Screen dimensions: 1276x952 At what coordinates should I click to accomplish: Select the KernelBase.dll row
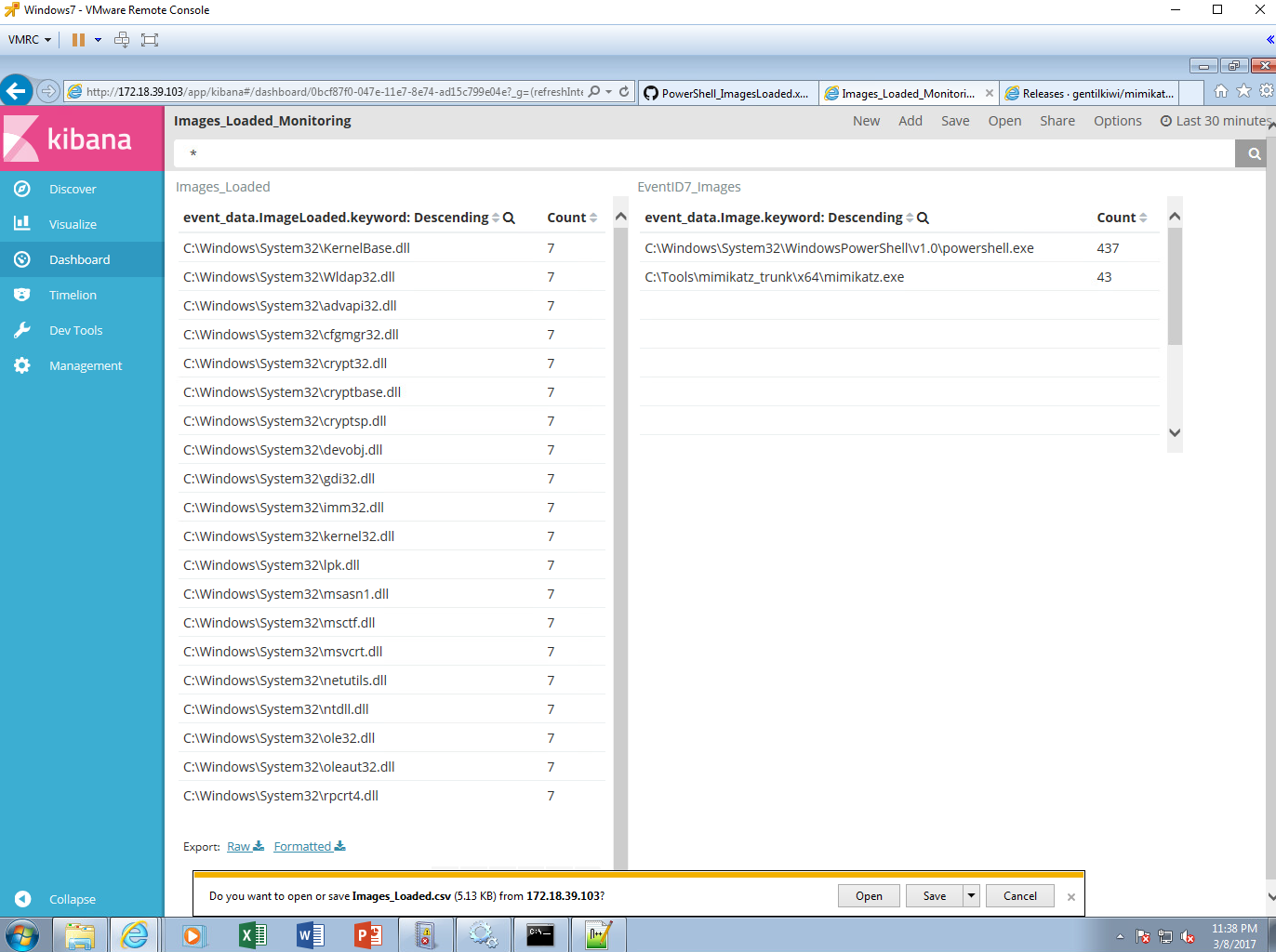pyautogui.click(x=391, y=248)
